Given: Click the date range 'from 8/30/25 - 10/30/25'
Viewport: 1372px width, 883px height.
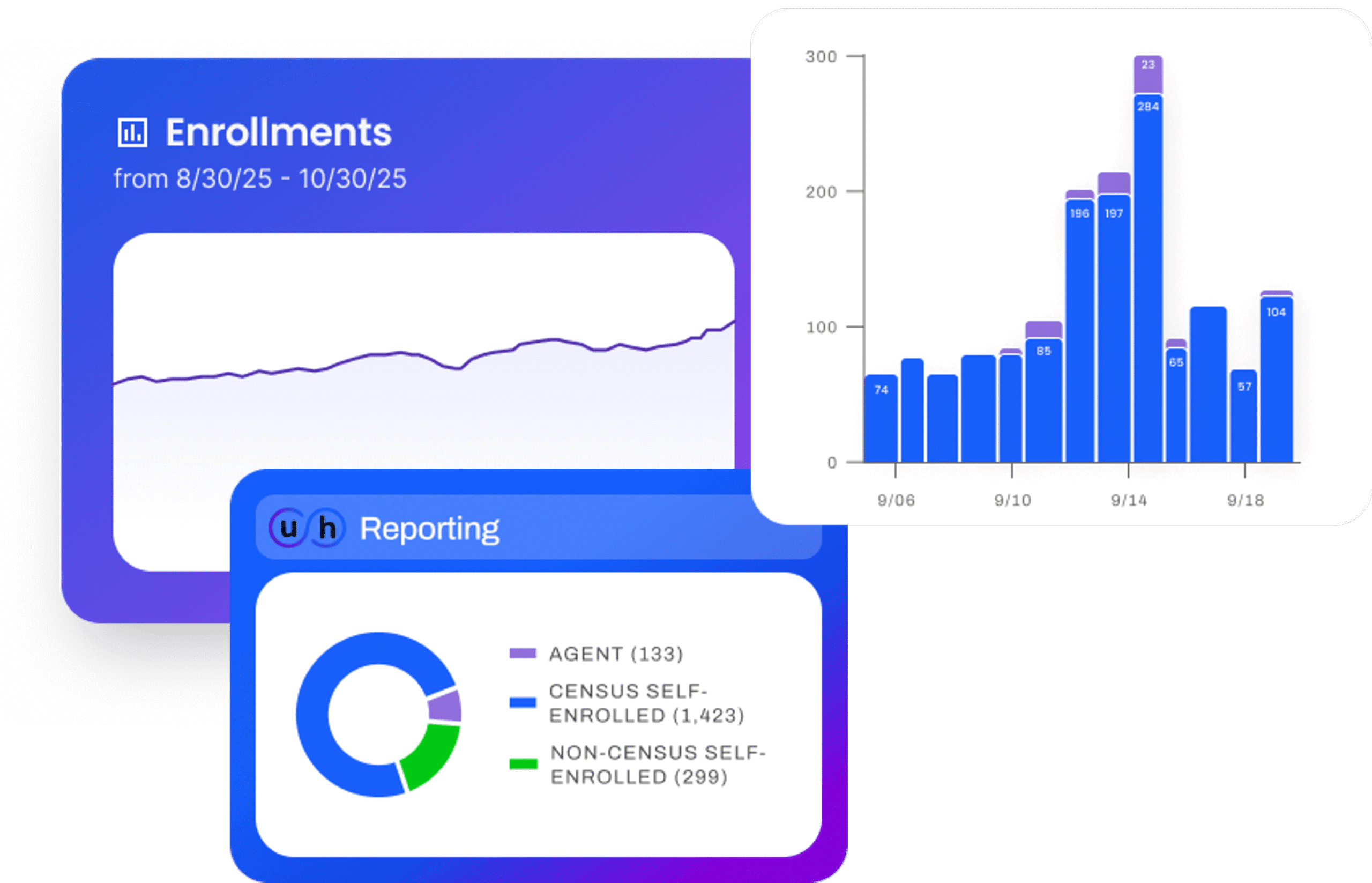Looking at the screenshot, I should coord(260,179).
